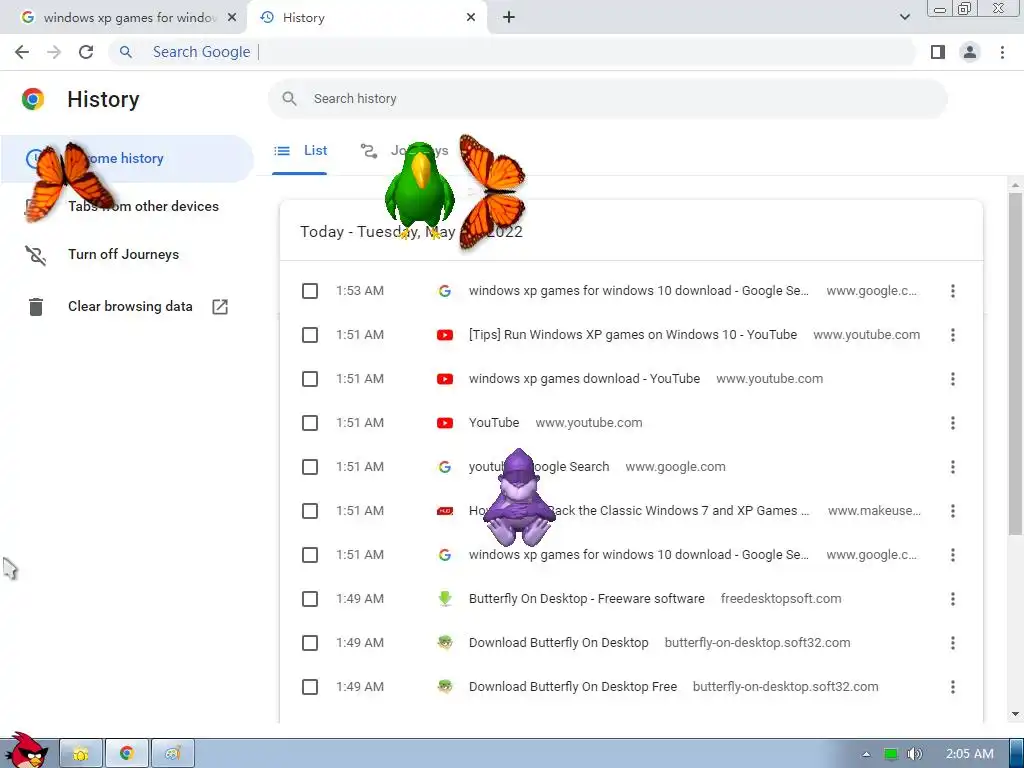Image resolution: width=1024 pixels, height=768 pixels.
Task: Open actions menu for Butterfly On Desktop Freeware
Action: (x=953, y=599)
